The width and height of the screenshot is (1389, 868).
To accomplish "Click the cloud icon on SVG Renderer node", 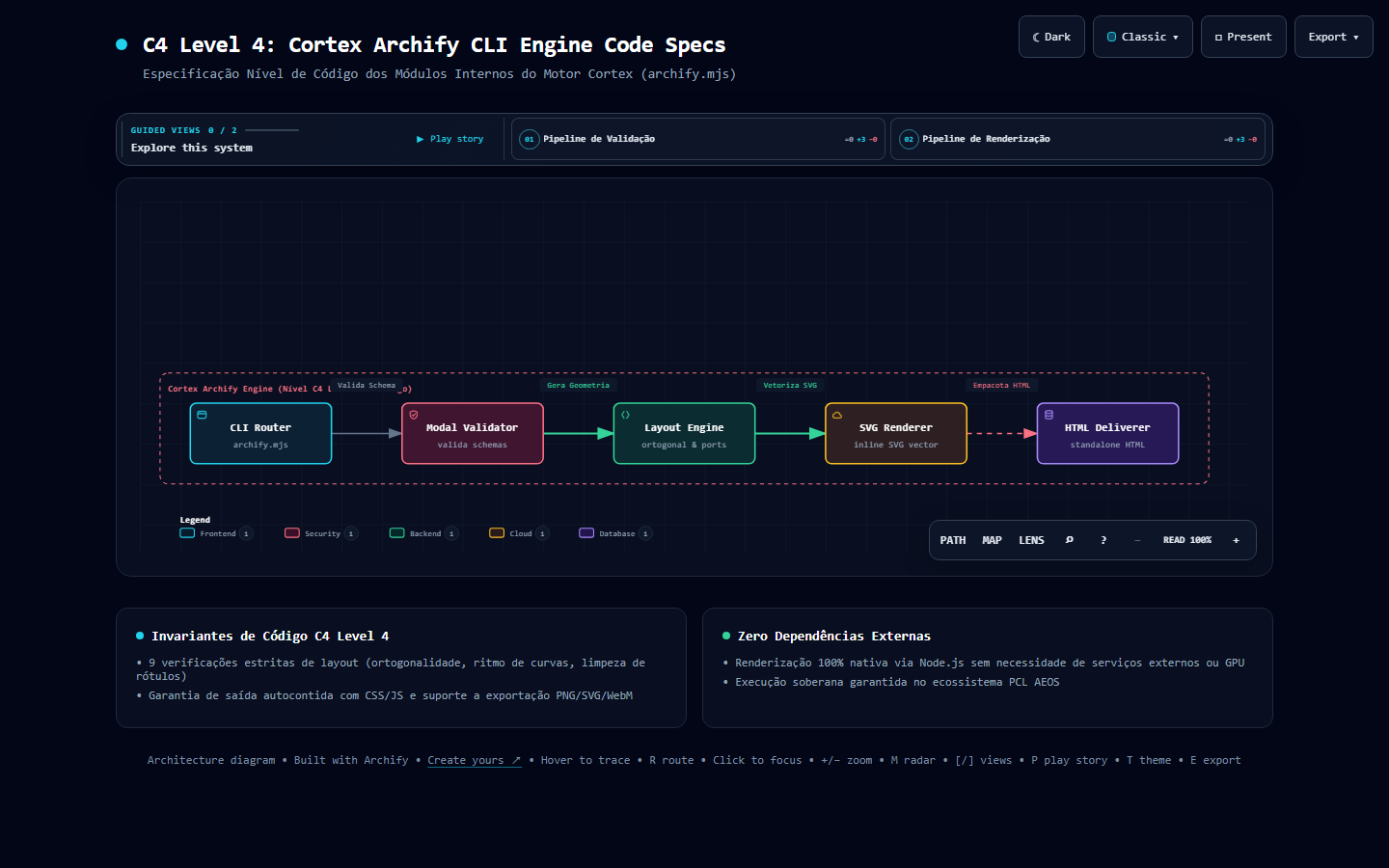I will [x=837, y=415].
